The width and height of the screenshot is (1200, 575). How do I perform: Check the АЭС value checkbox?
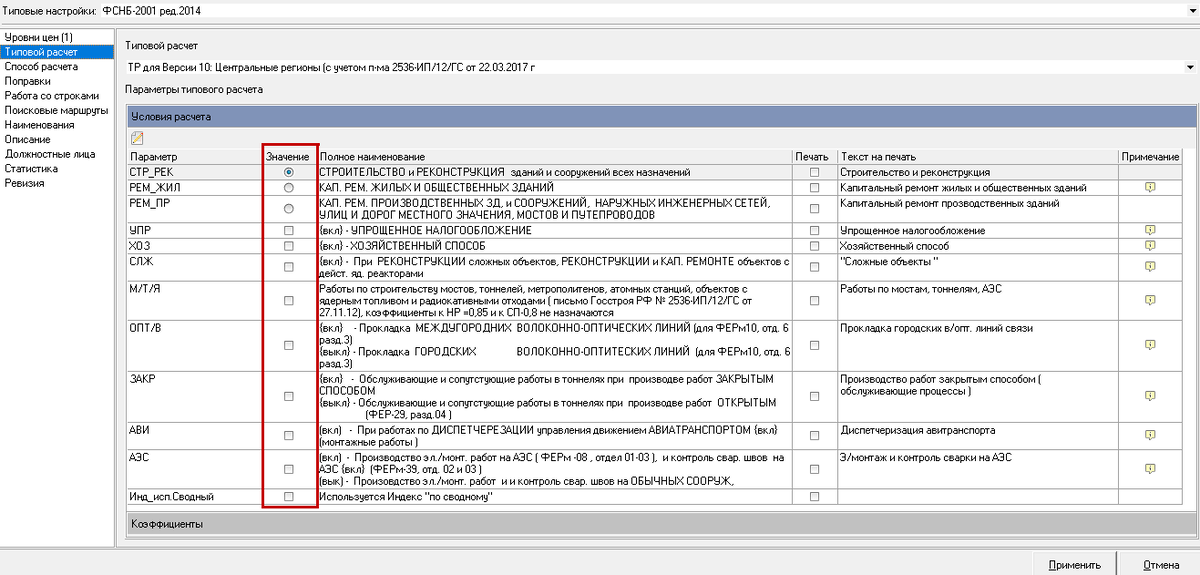pos(289,469)
